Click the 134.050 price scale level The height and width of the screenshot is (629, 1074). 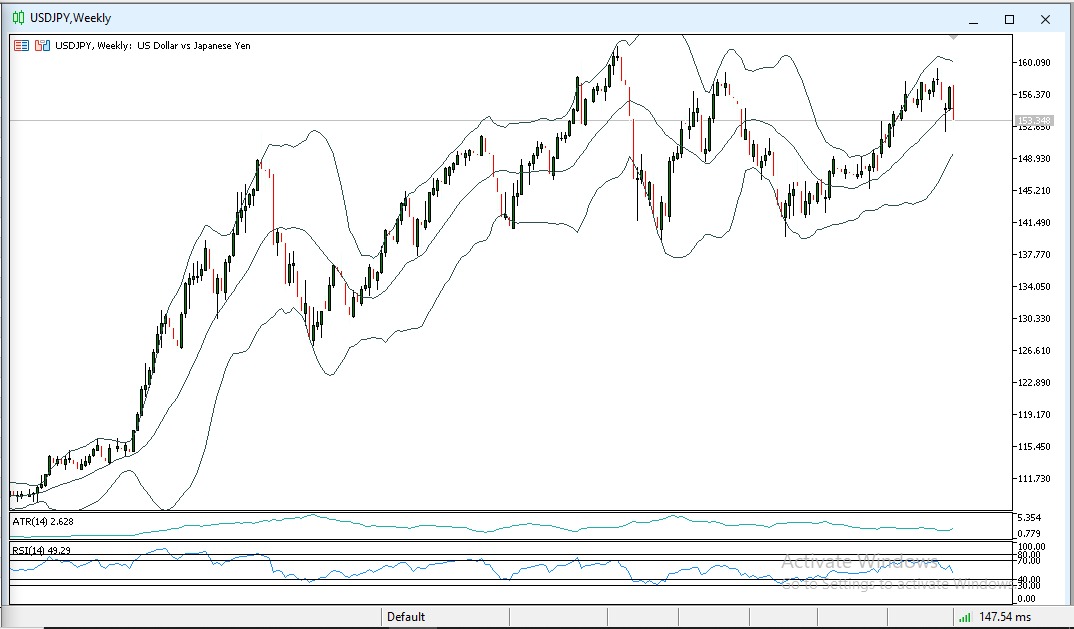[x=1033, y=287]
